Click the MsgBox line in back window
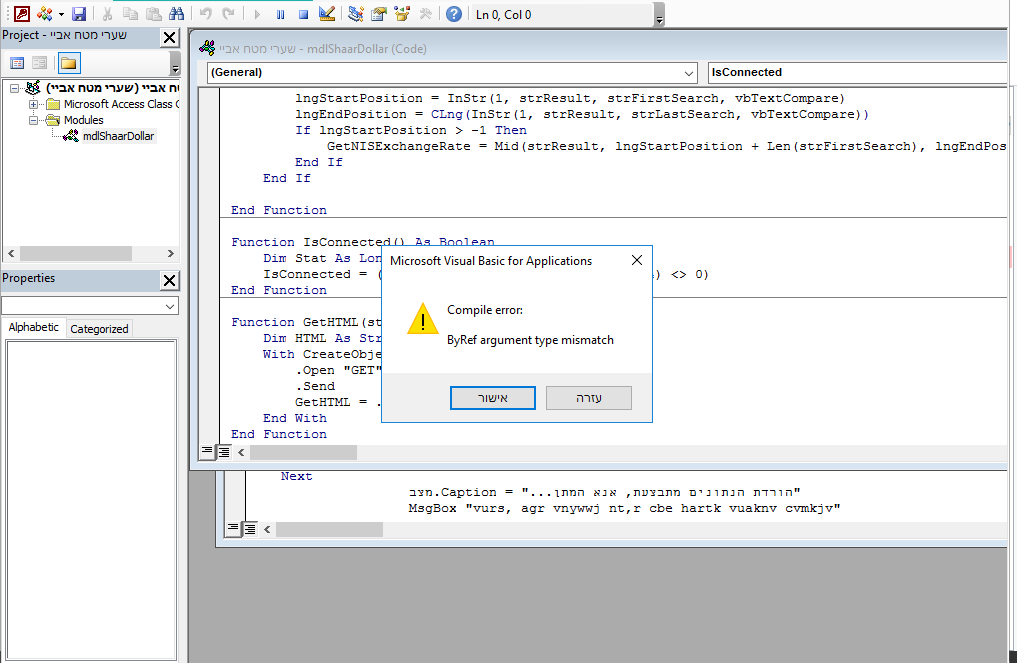 click(625, 509)
